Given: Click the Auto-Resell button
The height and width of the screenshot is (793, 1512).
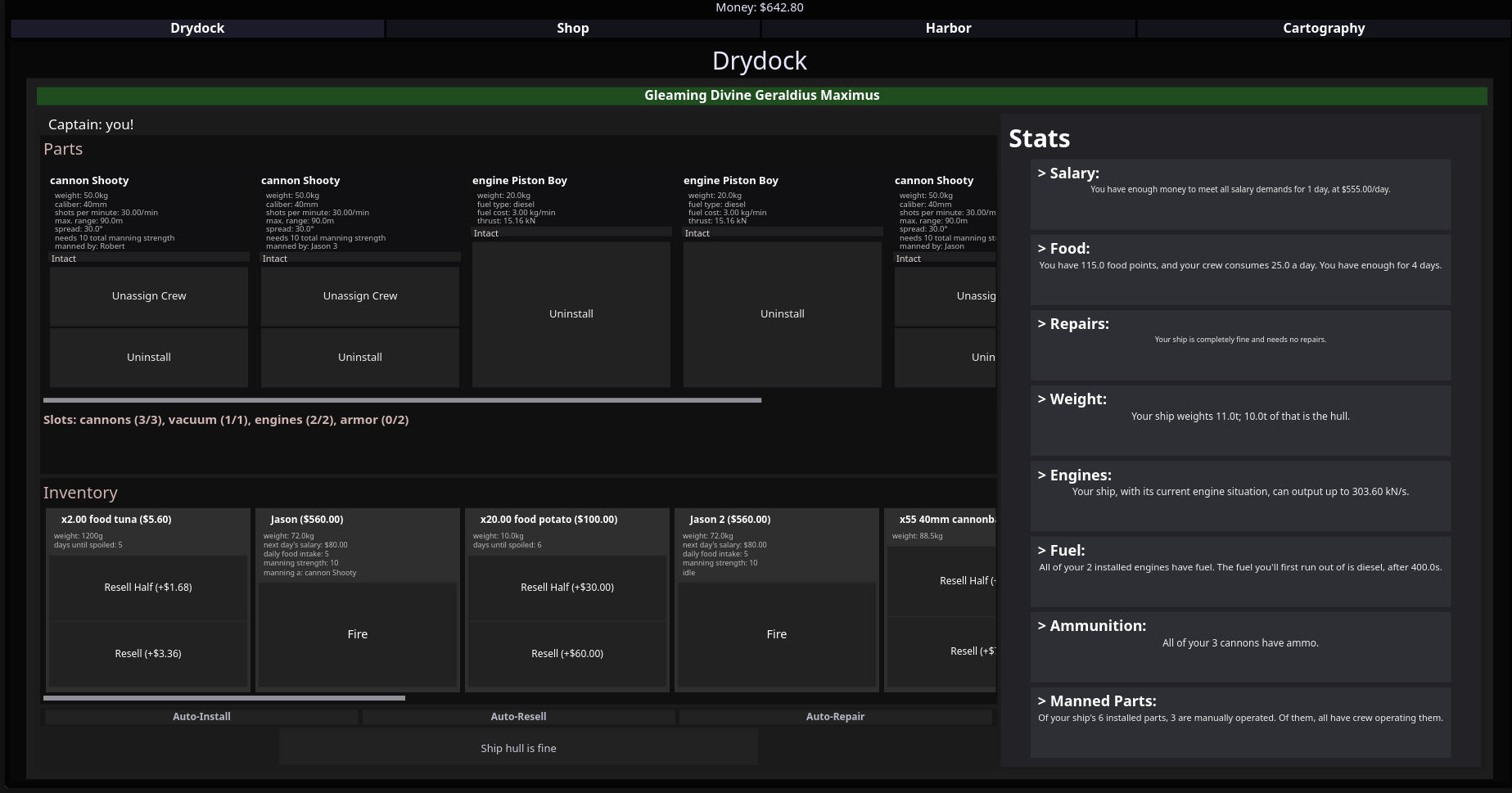Looking at the screenshot, I should pyautogui.click(x=518, y=717).
